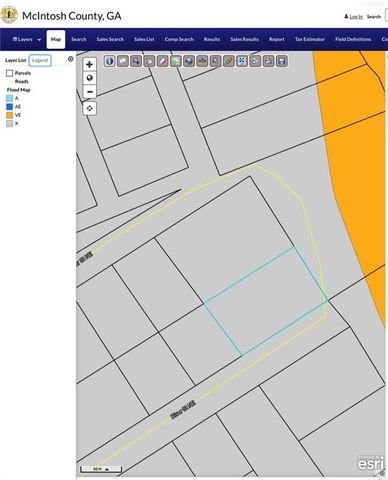The image size is (388, 480).
Task: Click the blue globe icon in map toolbar
Action: 189,61
